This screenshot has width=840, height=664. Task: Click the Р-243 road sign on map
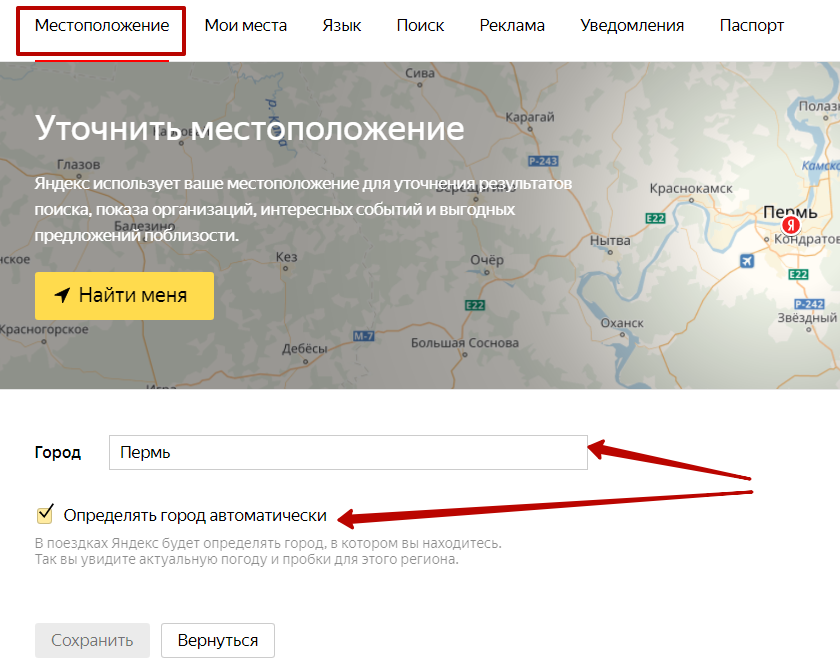pyautogui.click(x=543, y=161)
